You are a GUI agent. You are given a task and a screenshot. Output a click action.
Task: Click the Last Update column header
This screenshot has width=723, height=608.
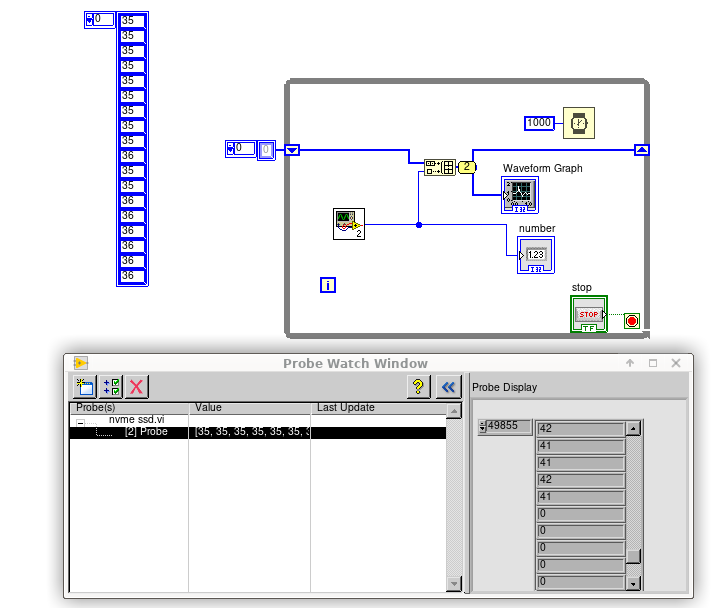click(x=379, y=408)
